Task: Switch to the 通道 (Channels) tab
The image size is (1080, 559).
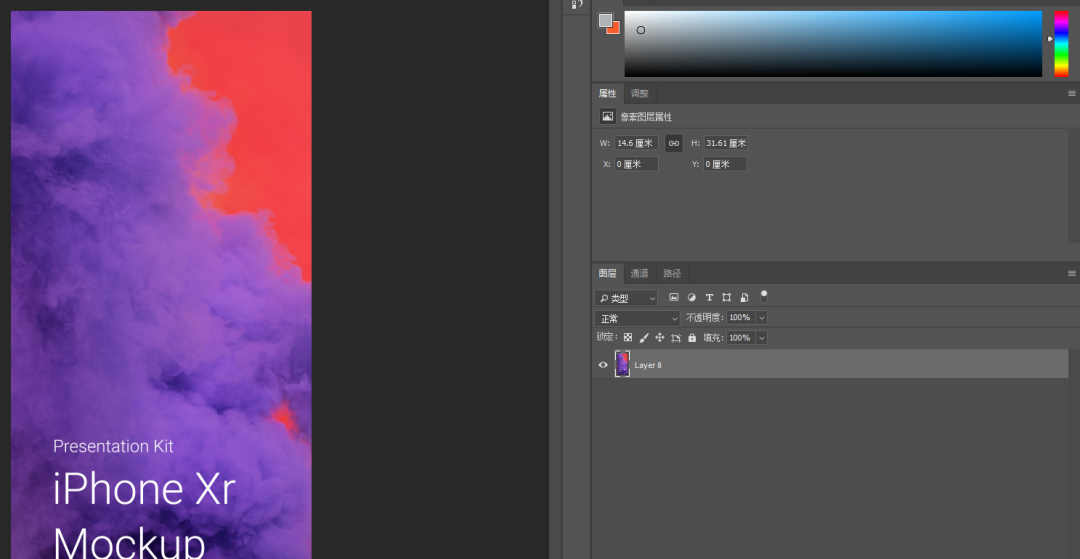Action: 640,273
